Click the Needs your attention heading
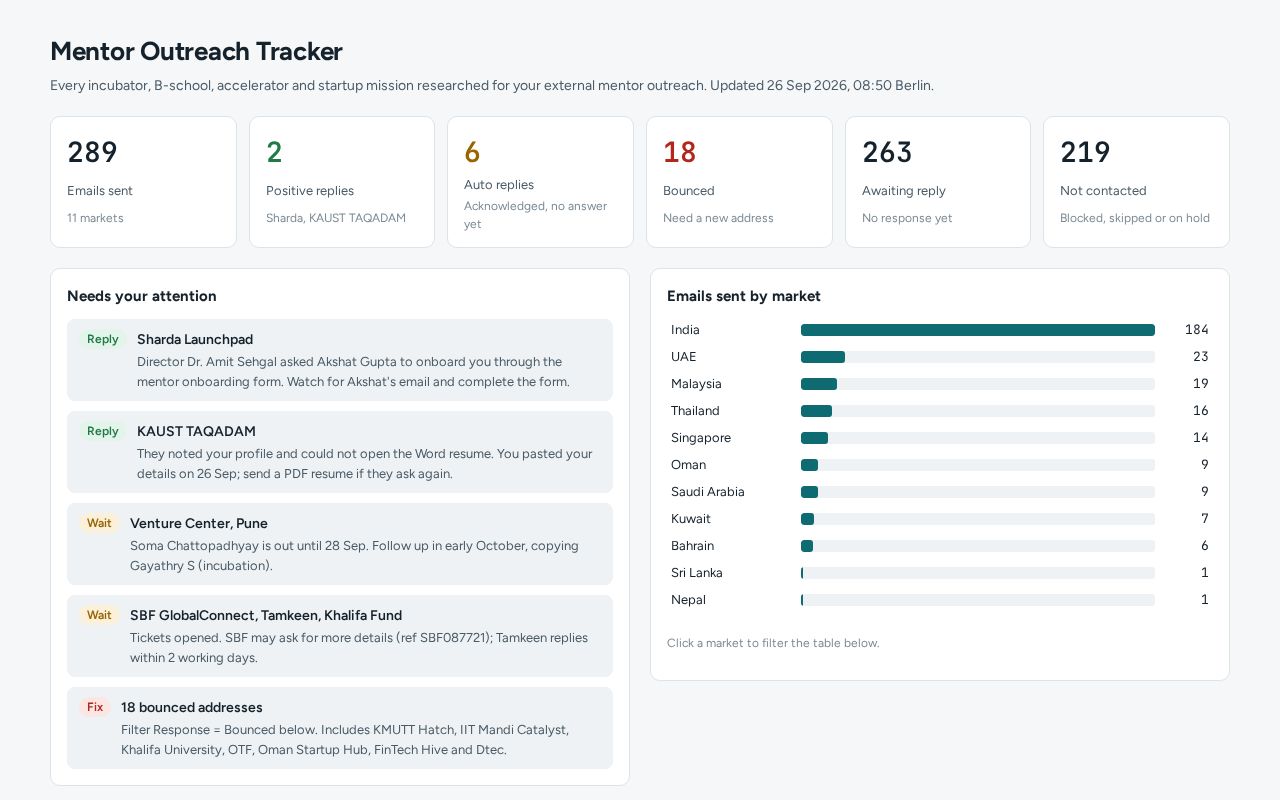This screenshot has height=800, width=1280. pos(142,296)
